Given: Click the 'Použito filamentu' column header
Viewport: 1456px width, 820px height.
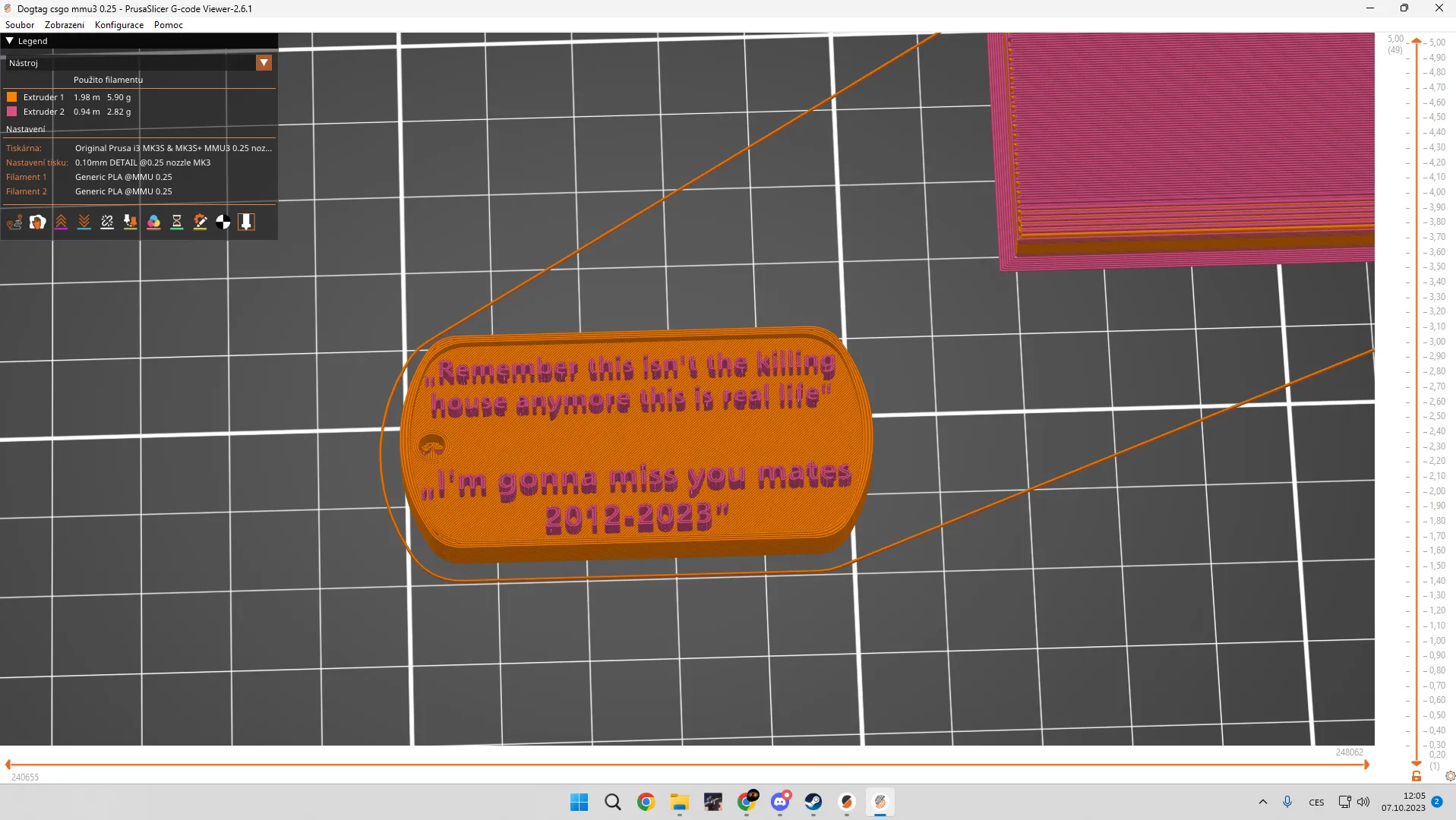Looking at the screenshot, I should click(108, 80).
